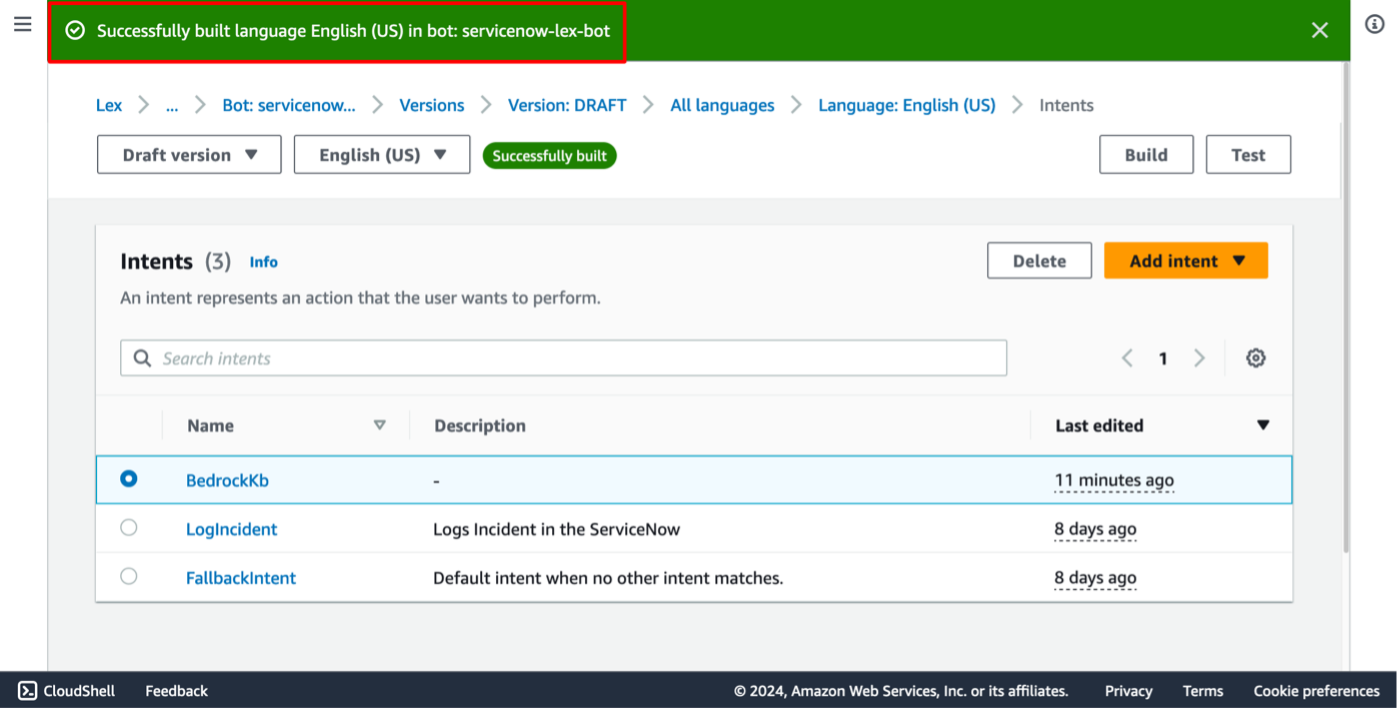1399x711 pixels.
Task: Open the Draft version dropdown
Action: (189, 155)
